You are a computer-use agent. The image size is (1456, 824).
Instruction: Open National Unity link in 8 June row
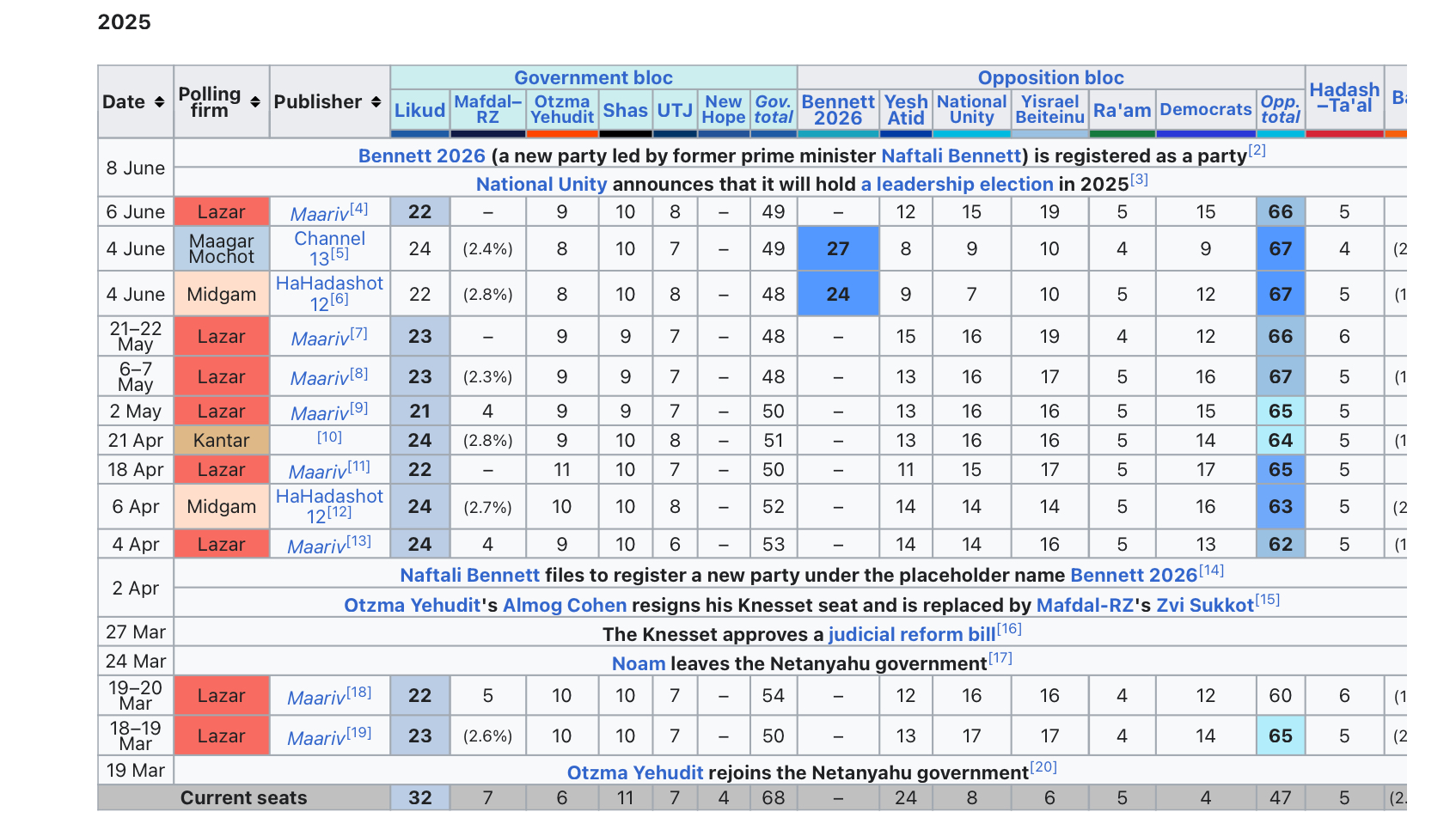pos(541,185)
